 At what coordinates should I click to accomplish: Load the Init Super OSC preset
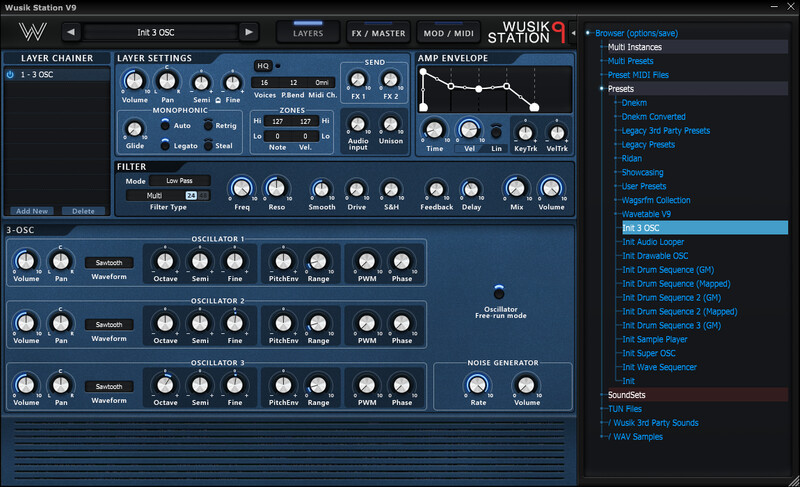(x=648, y=353)
